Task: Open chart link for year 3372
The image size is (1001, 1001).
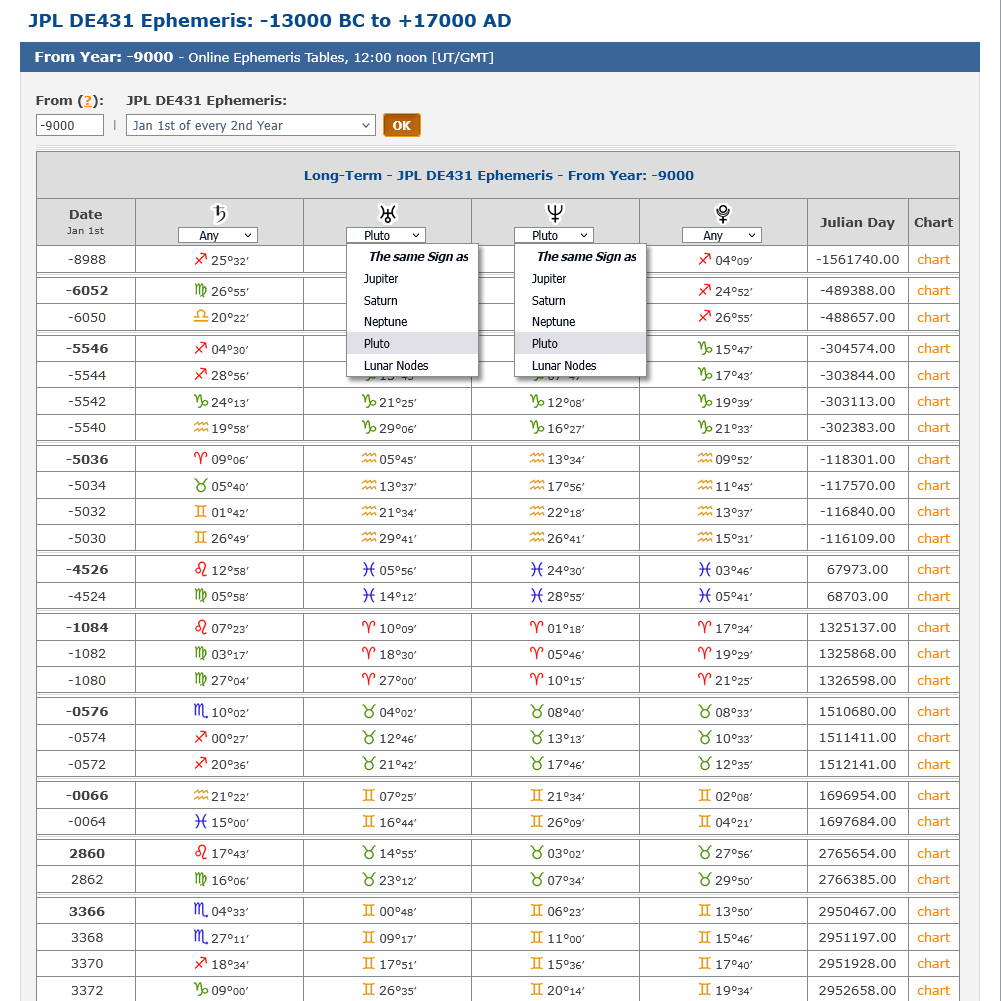Action: pos(933,990)
